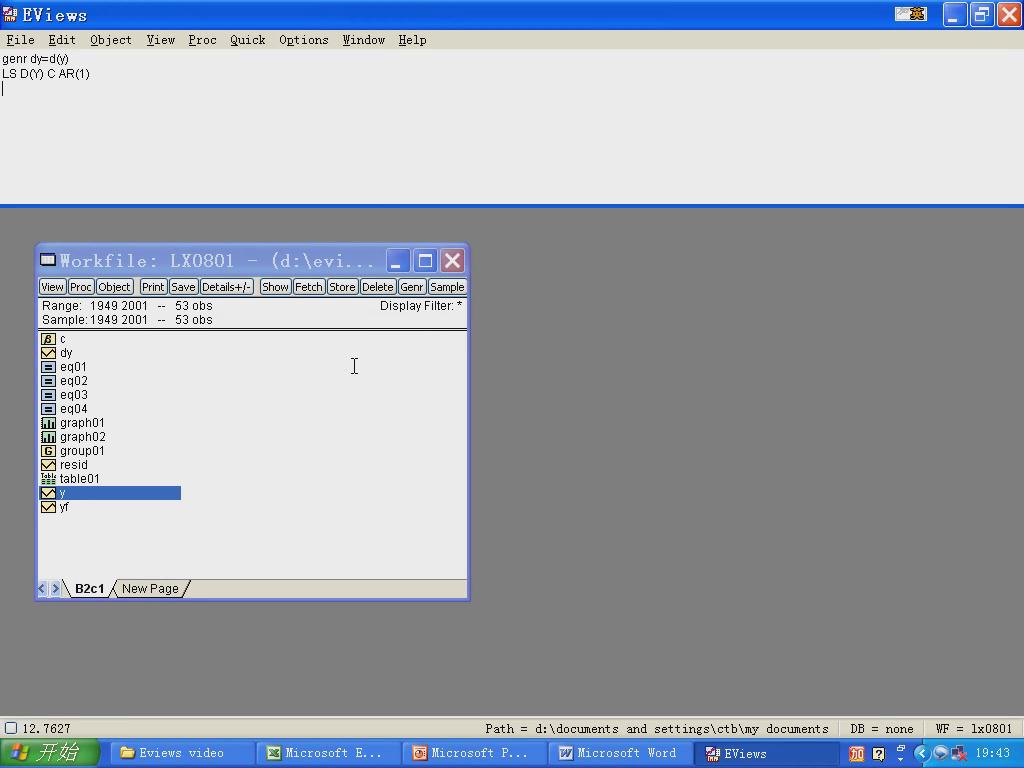The image size is (1024, 768).
Task: Click the Range: 1949 2001 text
Action: click(95, 306)
